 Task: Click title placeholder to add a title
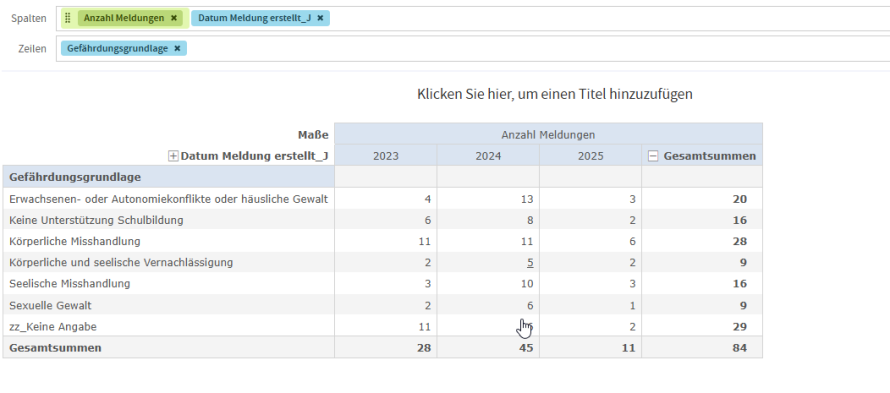pyautogui.click(x=555, y=94)
